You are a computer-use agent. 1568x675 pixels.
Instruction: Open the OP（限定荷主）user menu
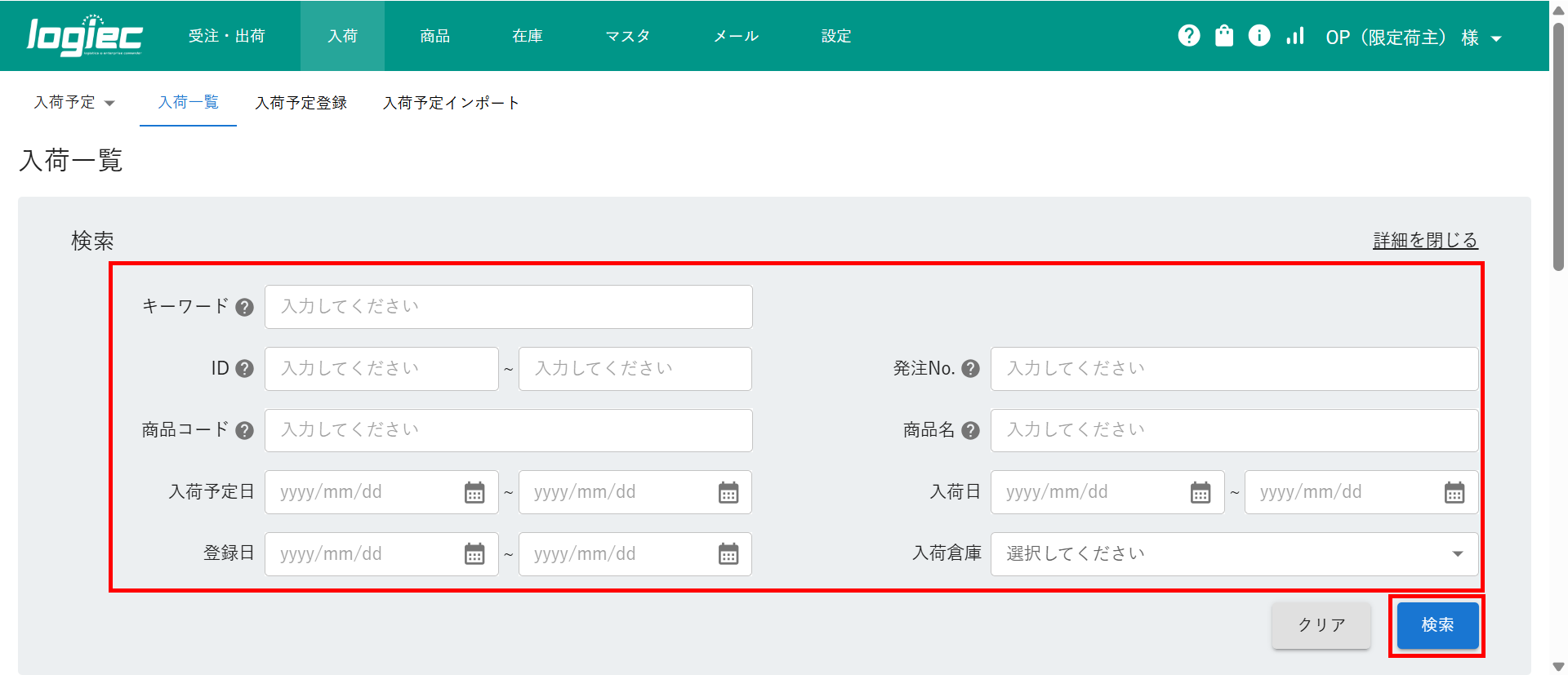[1413, 38]
